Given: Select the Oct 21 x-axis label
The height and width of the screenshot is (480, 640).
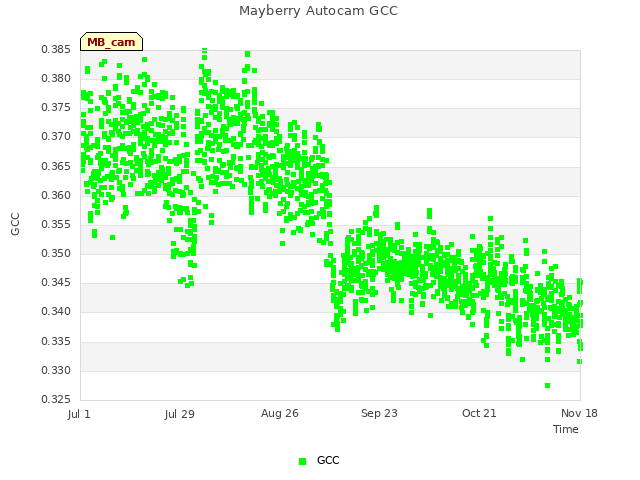Looking at the screenshot, I should pyautogui.click(x=479, y=413).
